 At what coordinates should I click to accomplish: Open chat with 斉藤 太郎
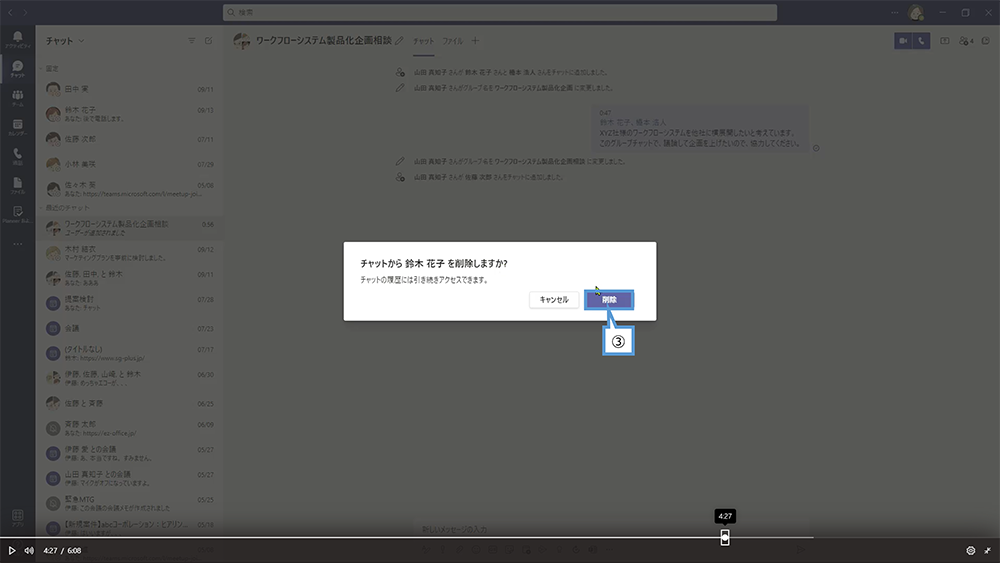129,428
